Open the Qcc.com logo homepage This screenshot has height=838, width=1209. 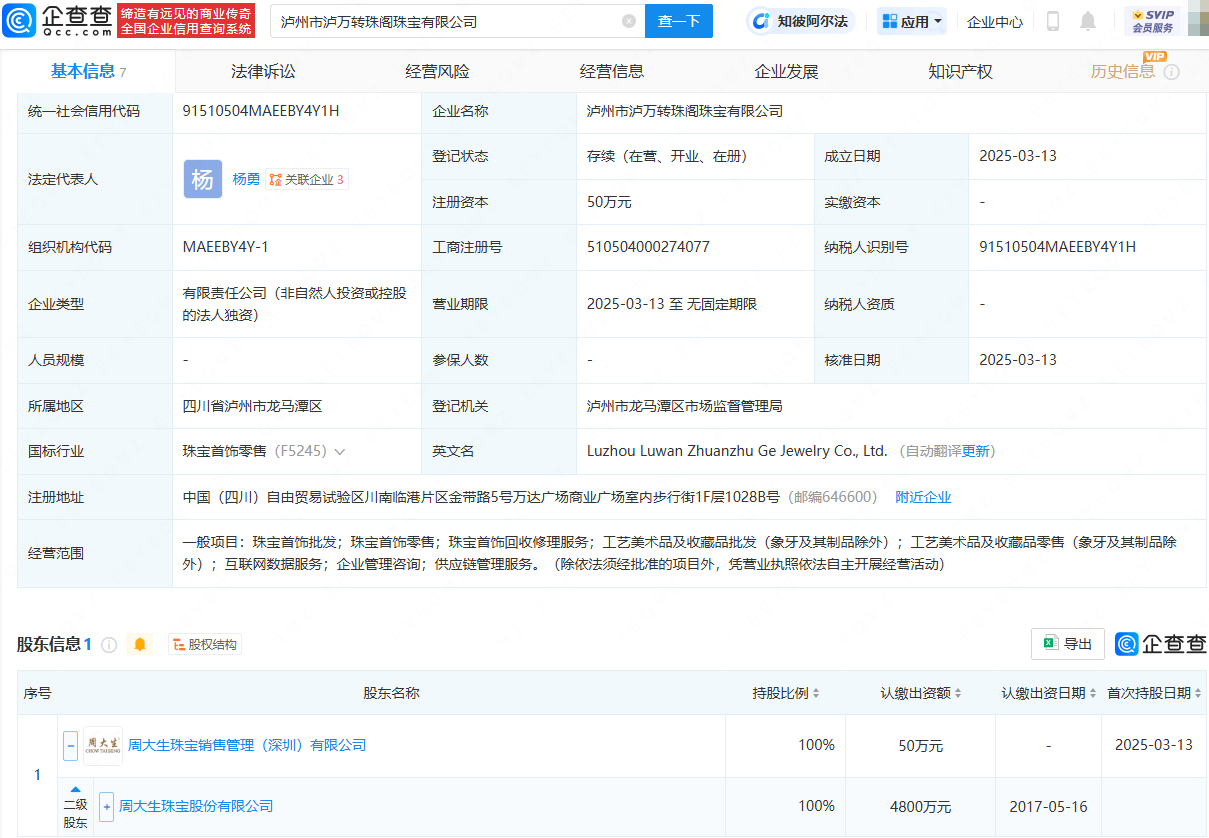(x=56, y=21)
